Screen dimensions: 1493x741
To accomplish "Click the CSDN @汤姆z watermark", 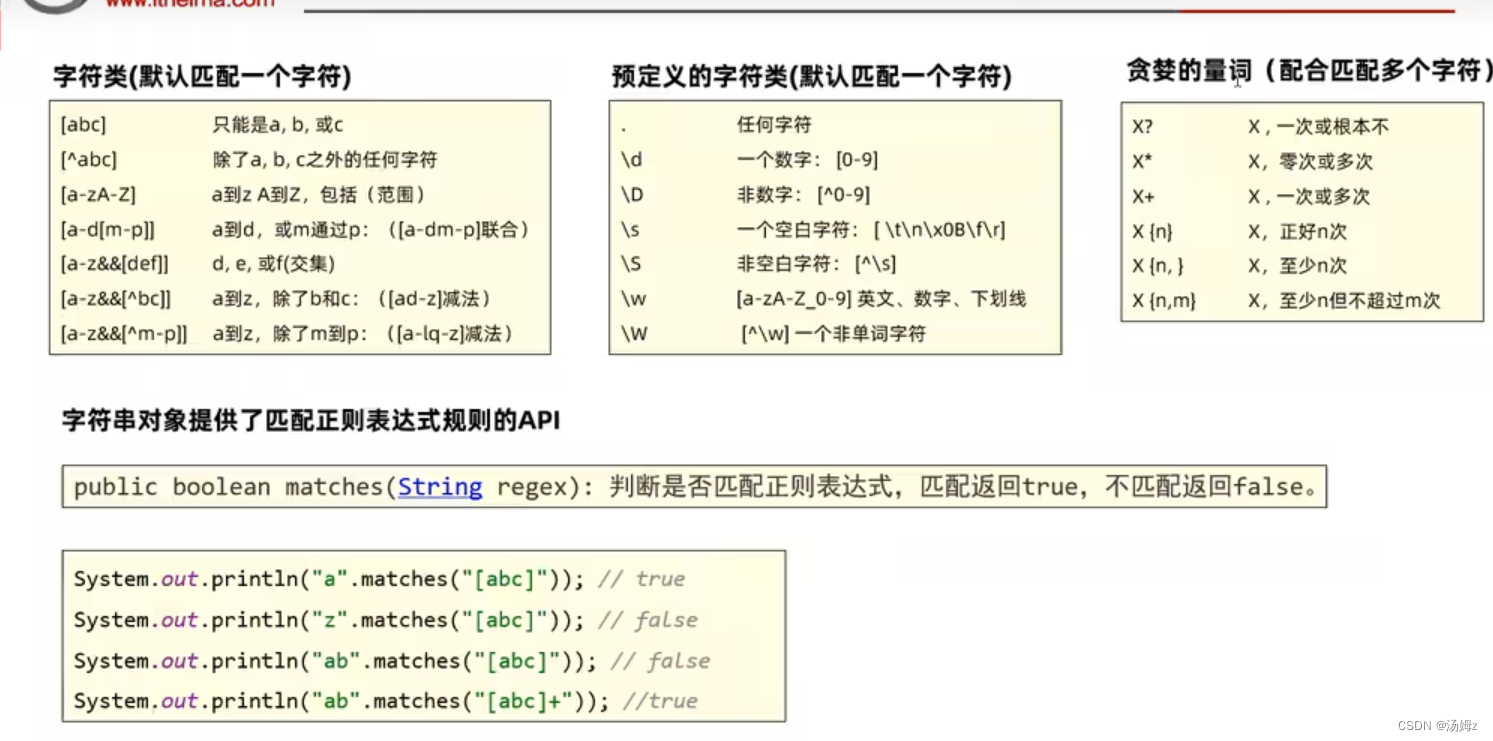I will (1438, 723).
